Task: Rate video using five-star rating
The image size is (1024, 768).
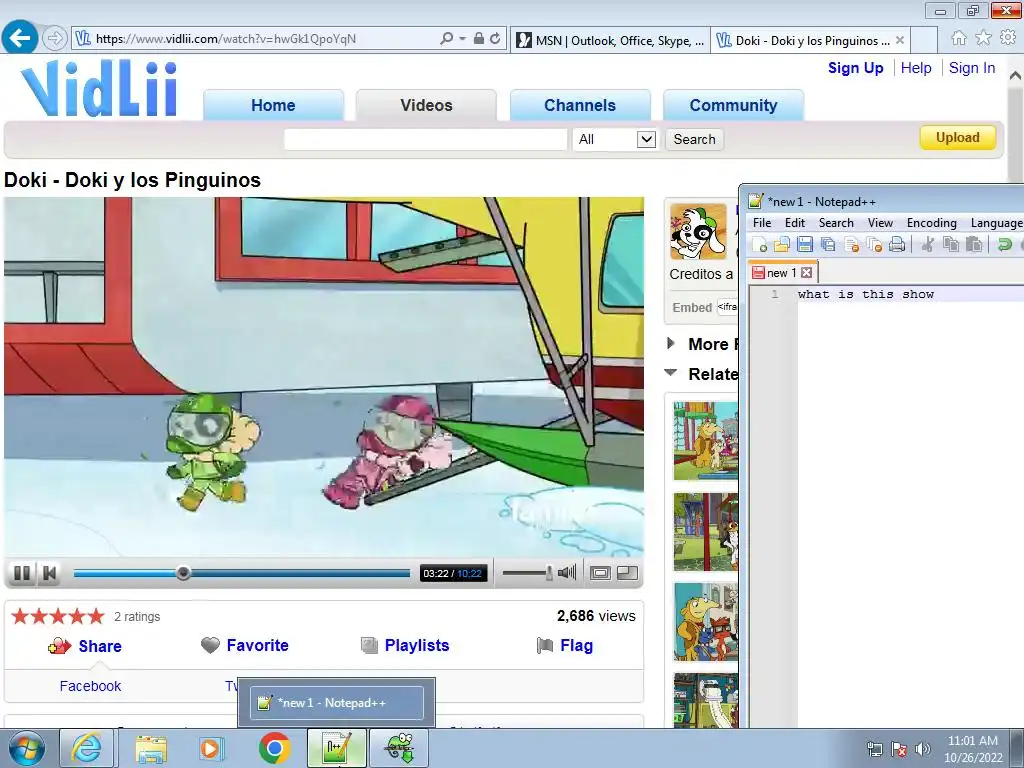Action: 57,616
